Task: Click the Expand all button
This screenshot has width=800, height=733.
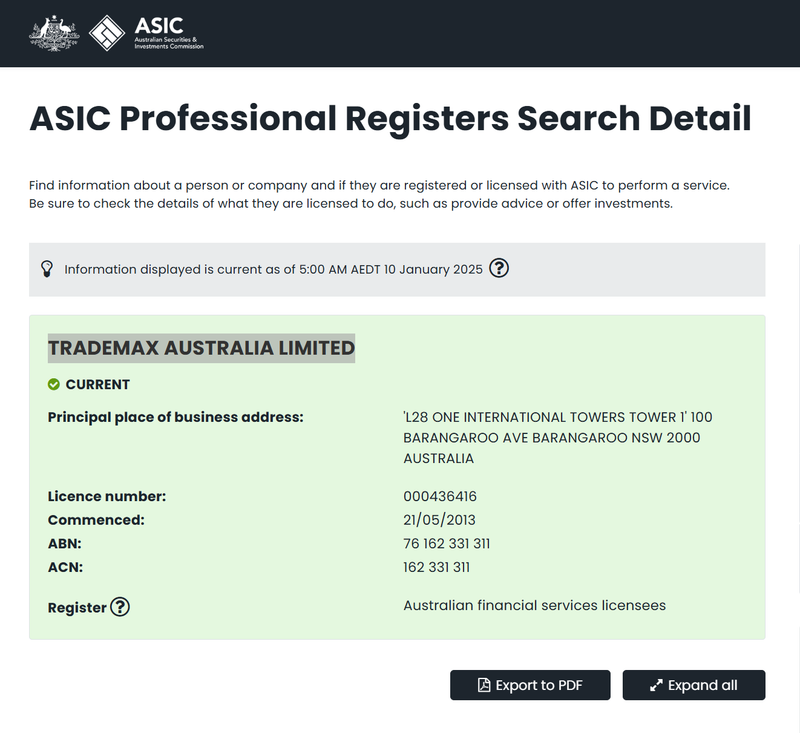Action: tap(694, 685)
